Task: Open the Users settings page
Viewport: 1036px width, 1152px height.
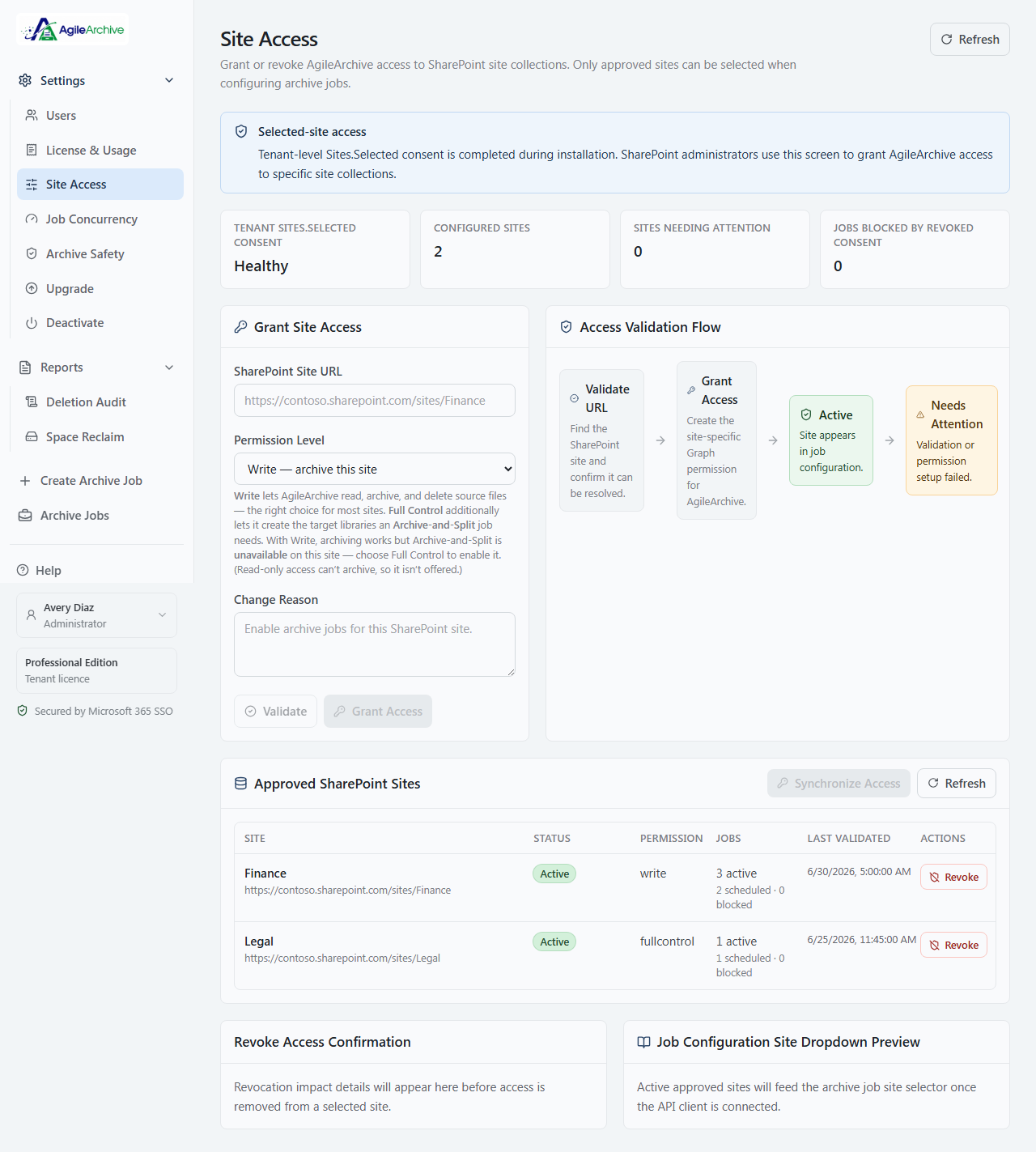Action: (x=100, y=115)
